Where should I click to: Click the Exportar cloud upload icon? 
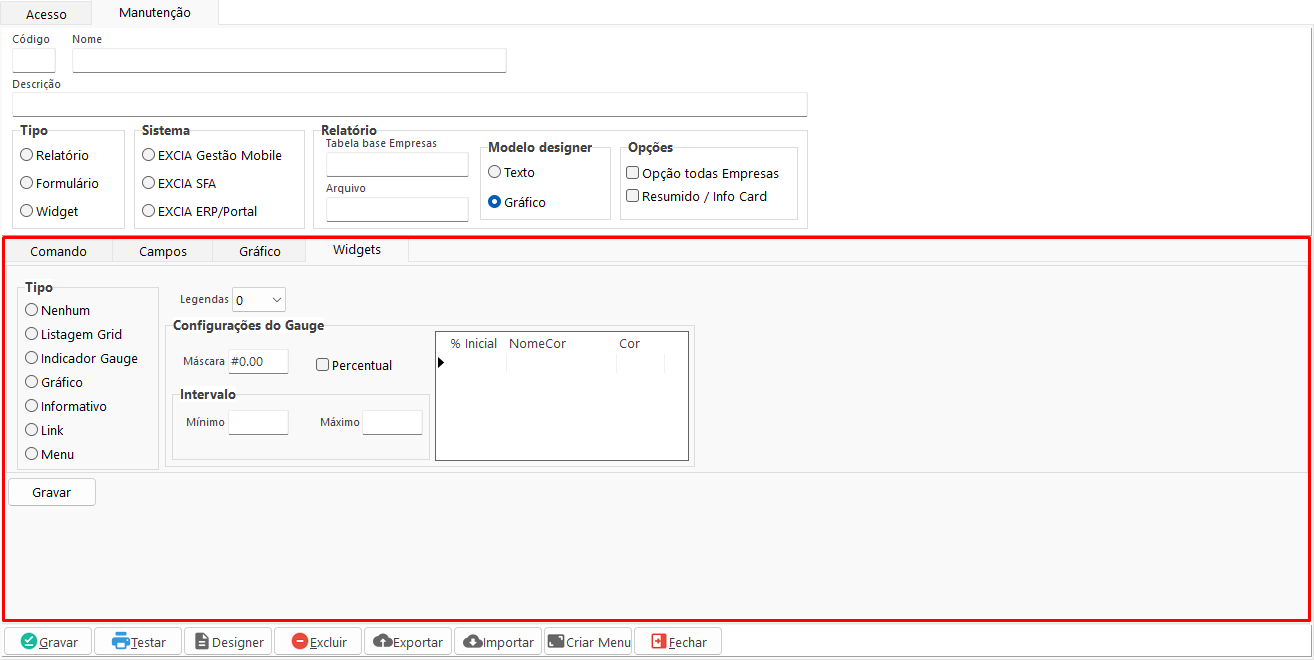pyautogui.click(x=382, y=642)
